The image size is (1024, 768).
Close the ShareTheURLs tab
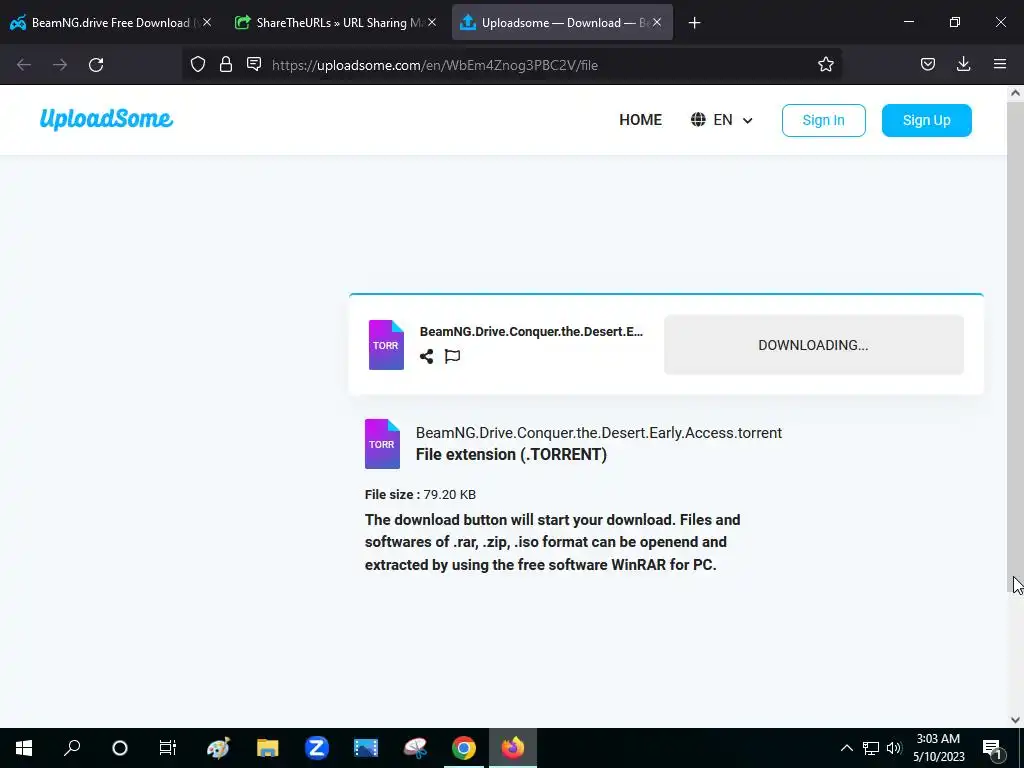[432, 22]
